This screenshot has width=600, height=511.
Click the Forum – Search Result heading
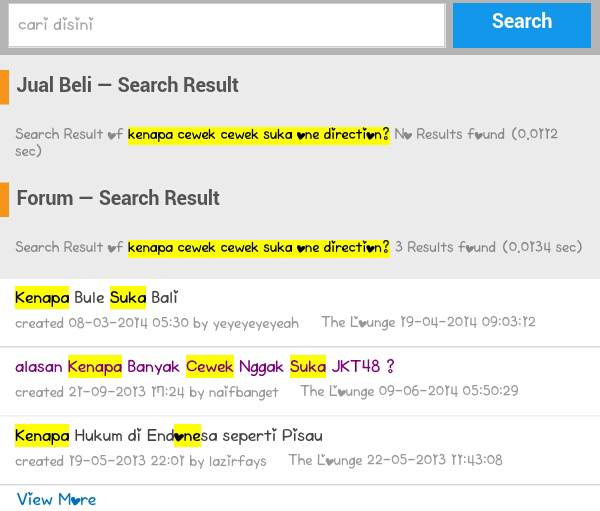tap(118, 198)
